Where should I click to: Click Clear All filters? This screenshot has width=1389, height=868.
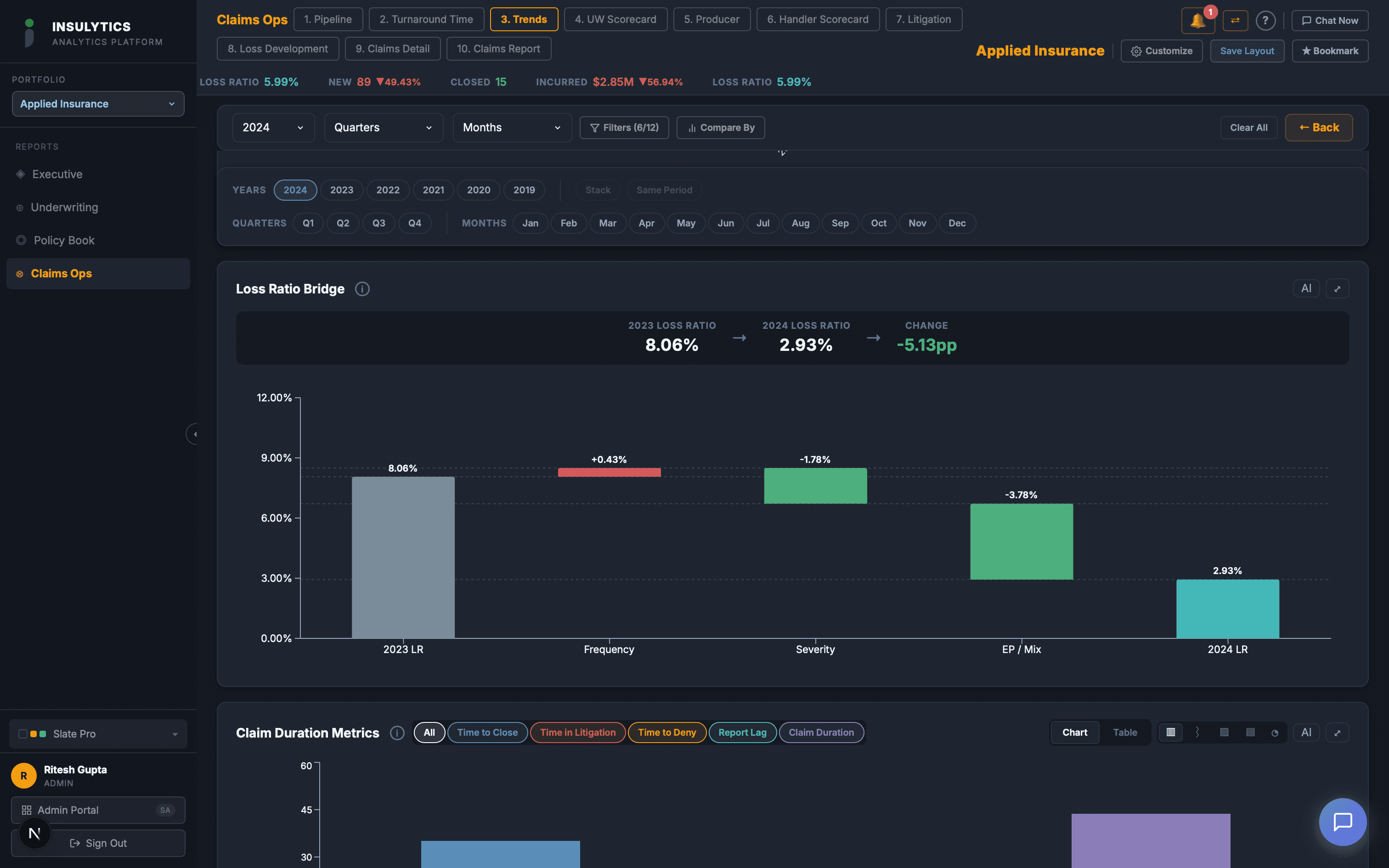(x=1248, y=128)
